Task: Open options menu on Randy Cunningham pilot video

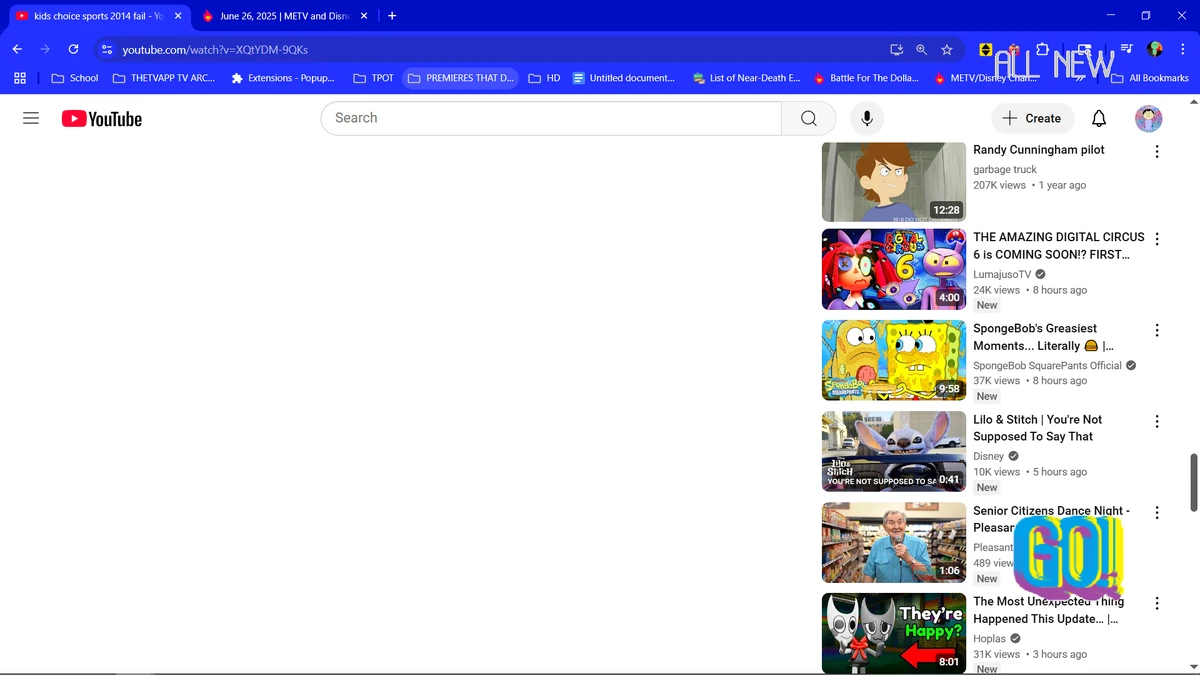Action: coord(1157,151)
